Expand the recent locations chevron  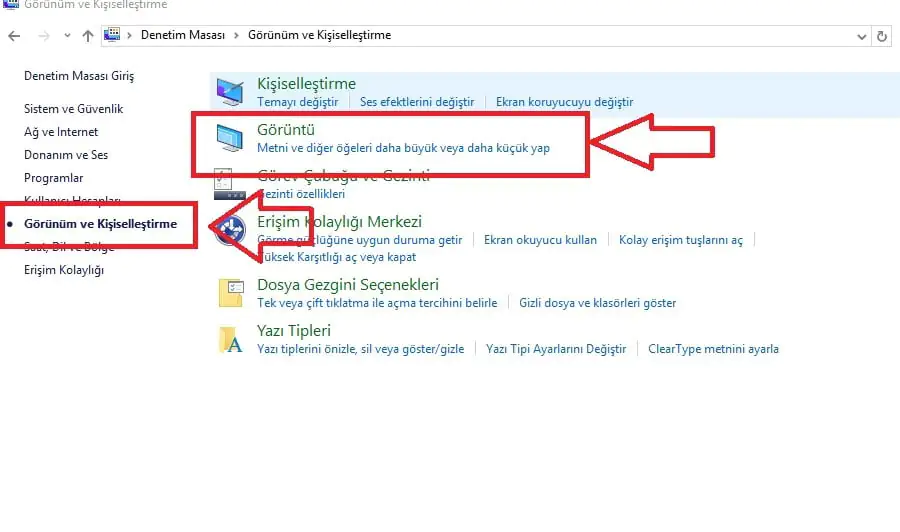point(66,36)
